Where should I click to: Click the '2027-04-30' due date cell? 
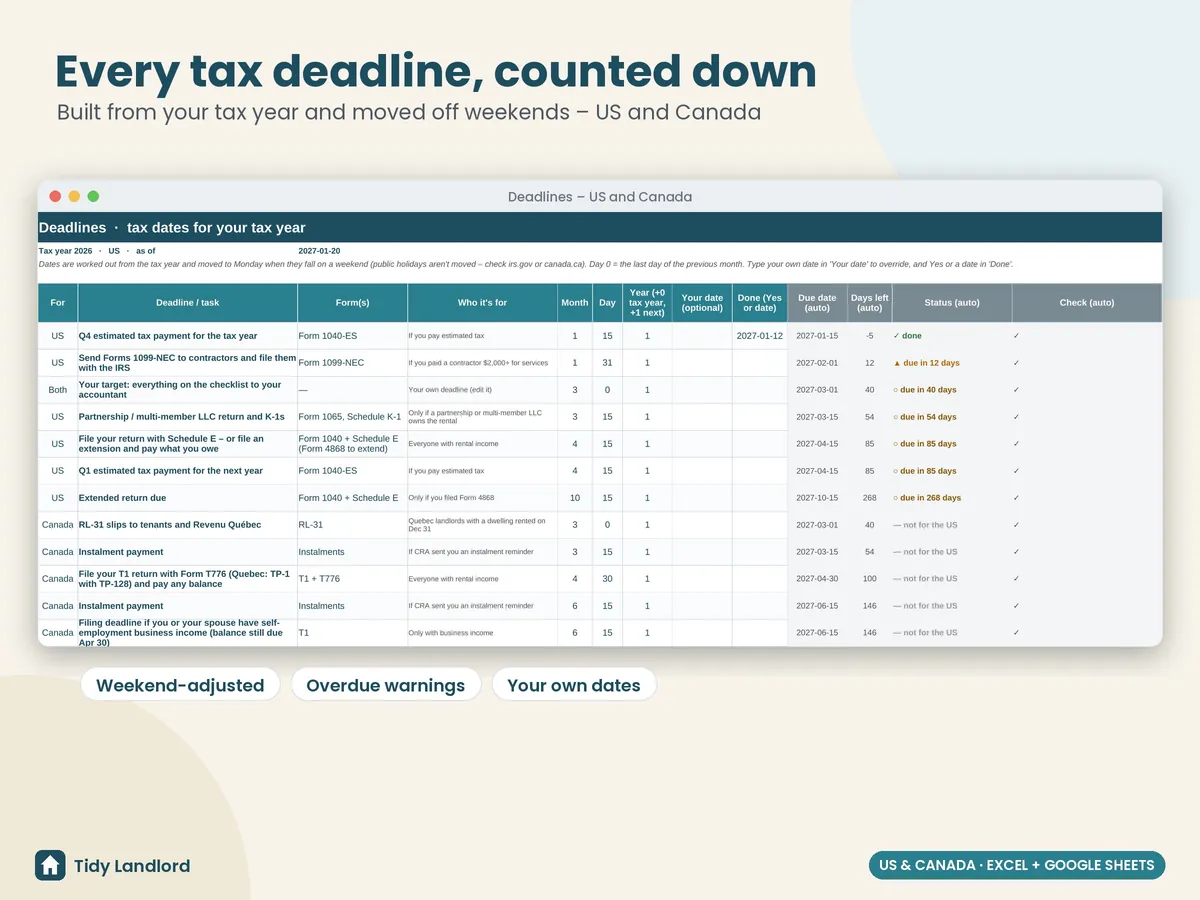tap(817, 579)
